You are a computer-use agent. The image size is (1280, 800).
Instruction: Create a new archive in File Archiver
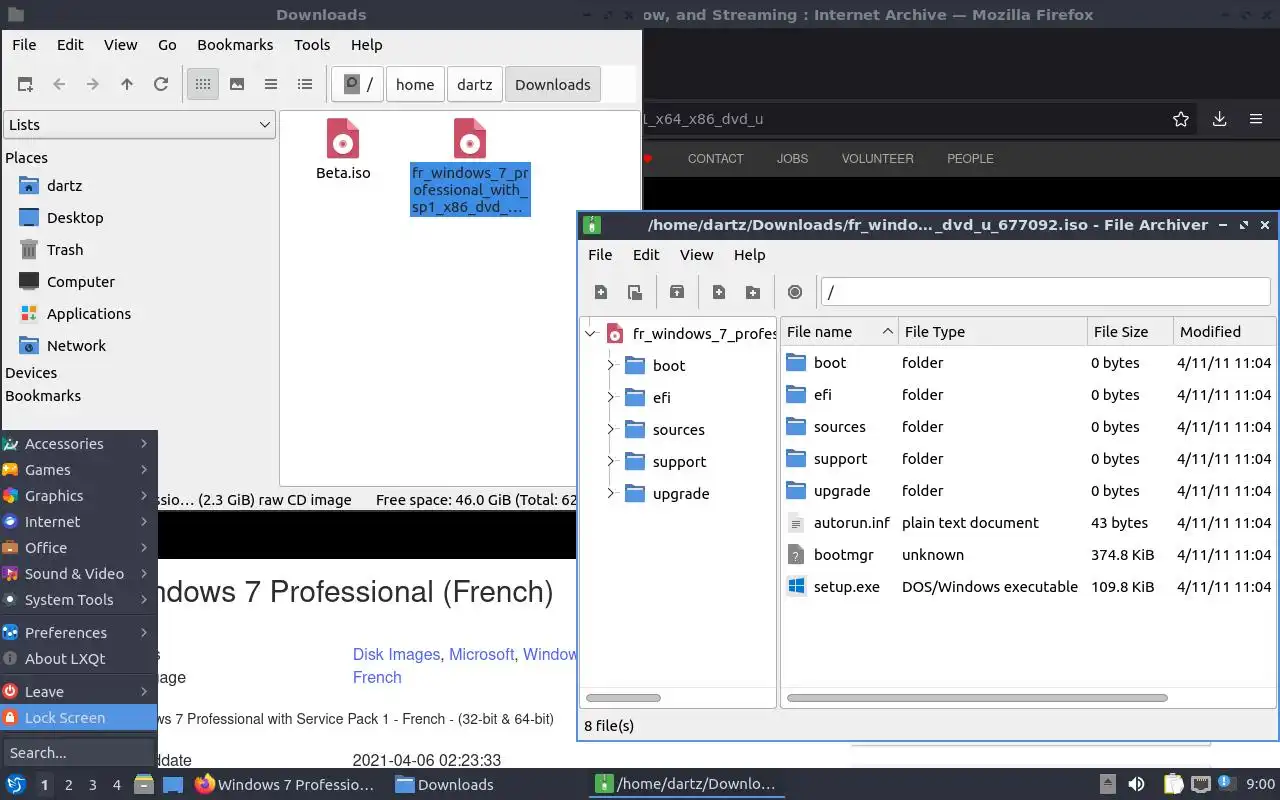click(601, 292)
